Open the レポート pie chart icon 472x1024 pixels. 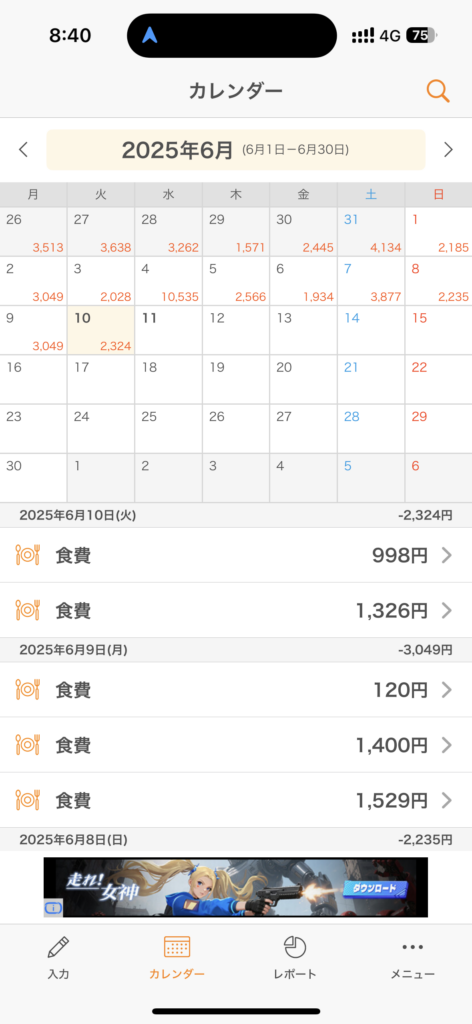[x=295, y=947]
